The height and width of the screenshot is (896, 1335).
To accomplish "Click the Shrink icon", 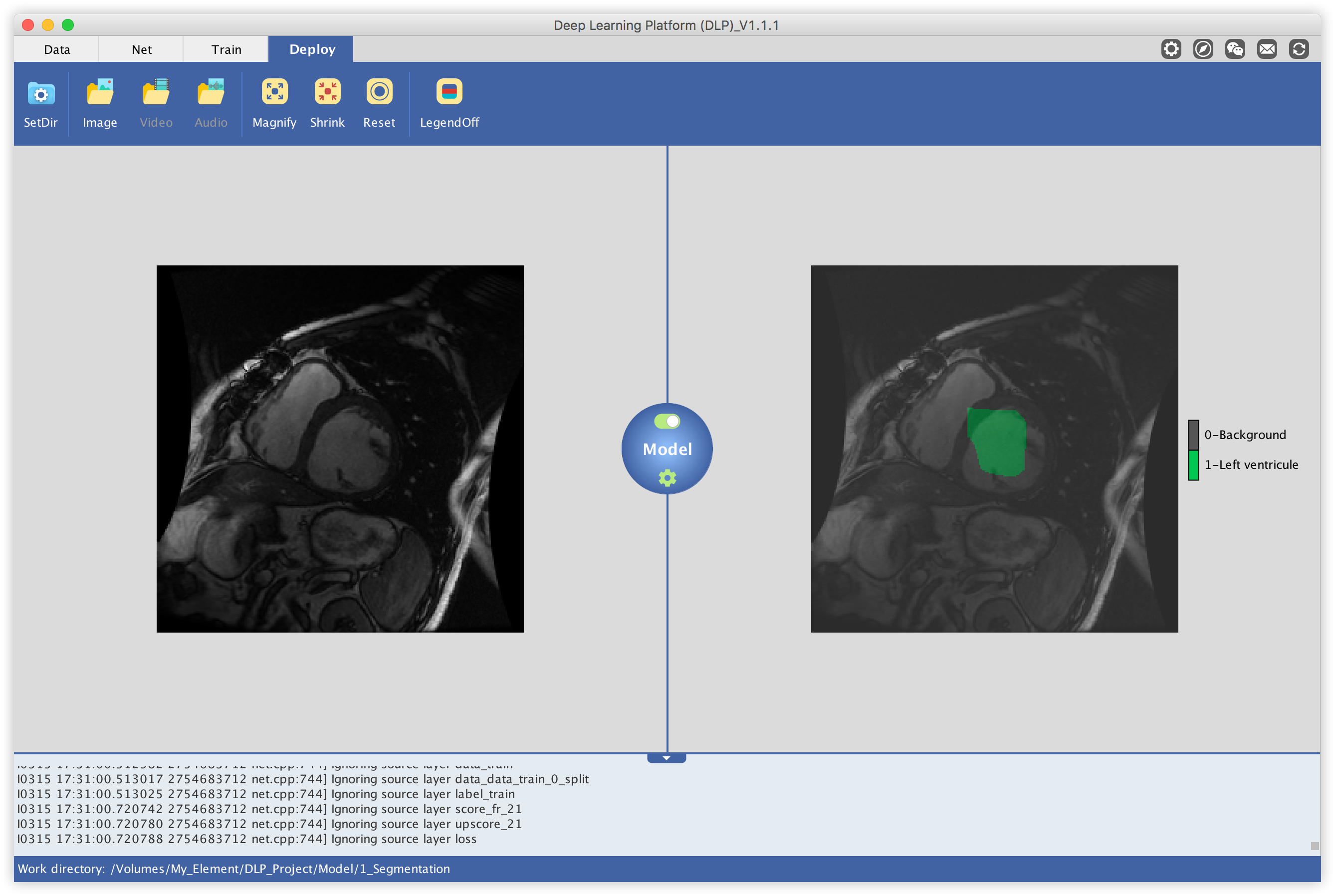I will (327, 92).
